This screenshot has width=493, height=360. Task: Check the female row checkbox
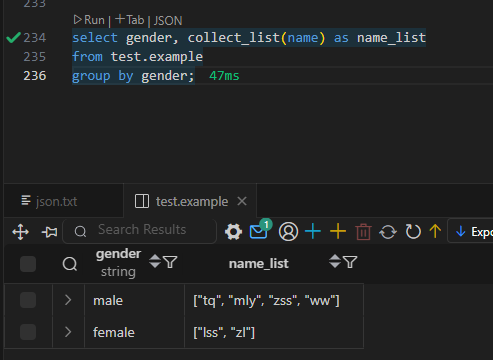point(28,332)
